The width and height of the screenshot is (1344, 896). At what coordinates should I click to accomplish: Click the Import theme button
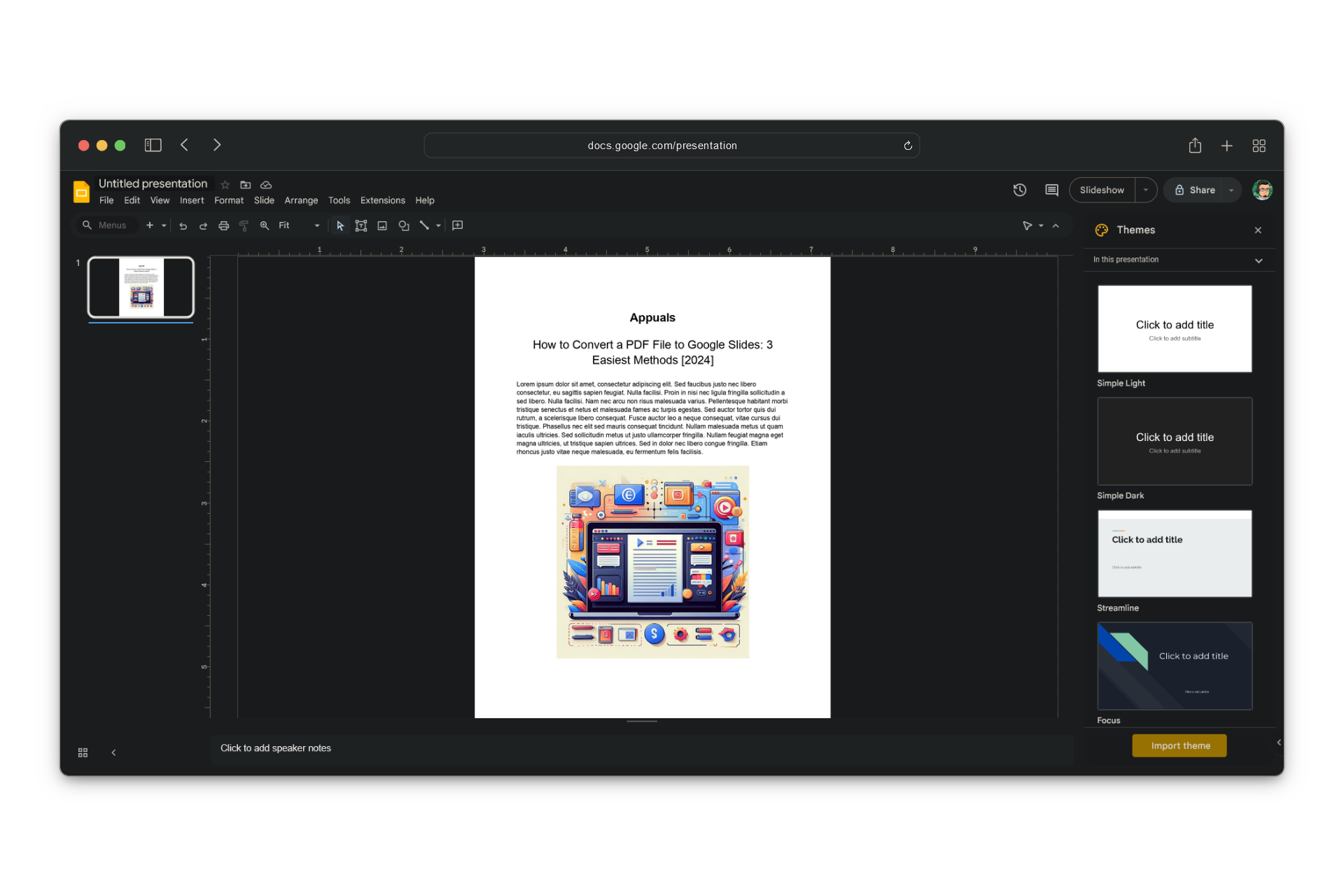point(1179,745)
